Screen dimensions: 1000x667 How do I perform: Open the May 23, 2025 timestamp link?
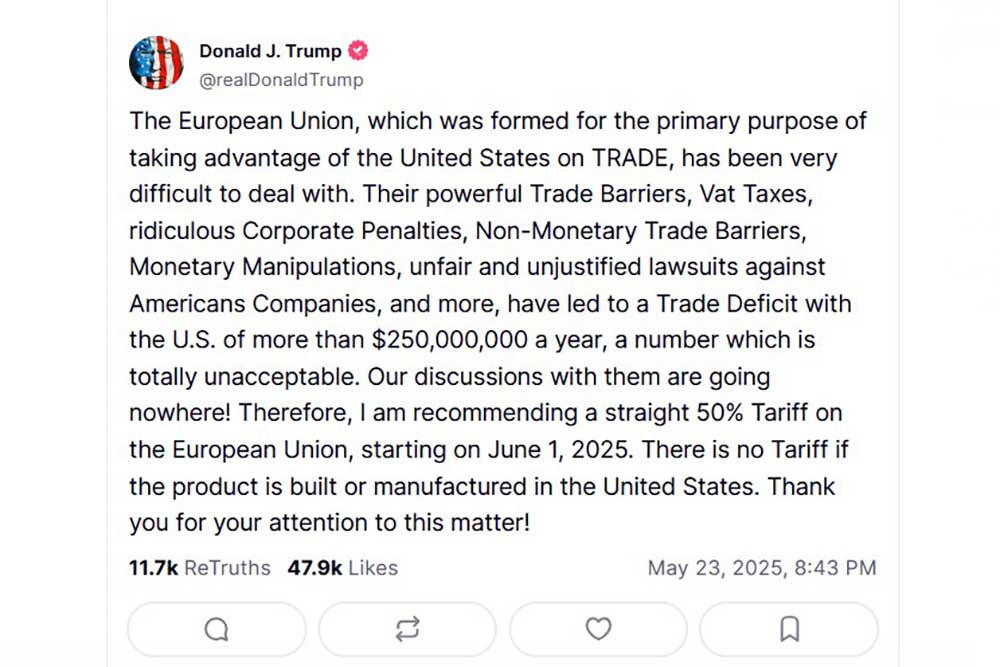click(x=762, y=568)
